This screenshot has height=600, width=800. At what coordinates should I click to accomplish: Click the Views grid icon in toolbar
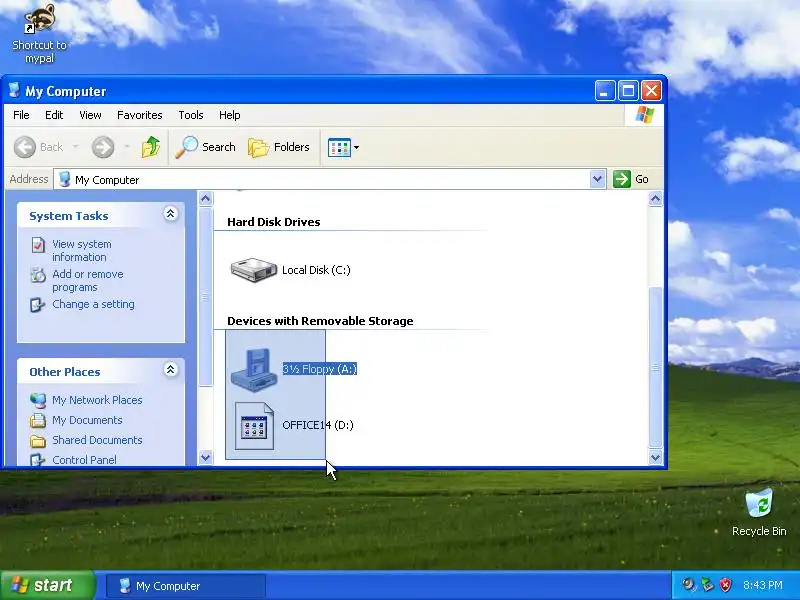(x=339, y=147)
